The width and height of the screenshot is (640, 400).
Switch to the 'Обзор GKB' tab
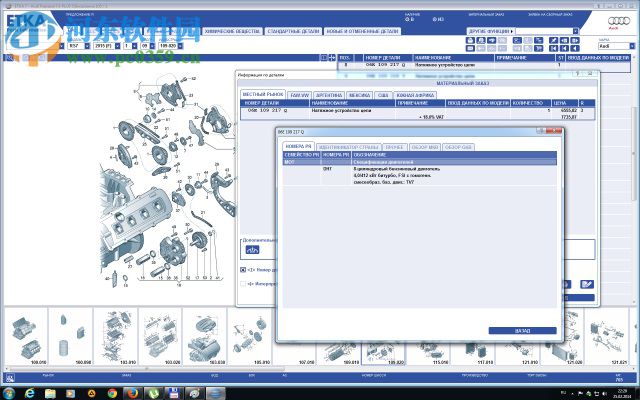point(458,147)
